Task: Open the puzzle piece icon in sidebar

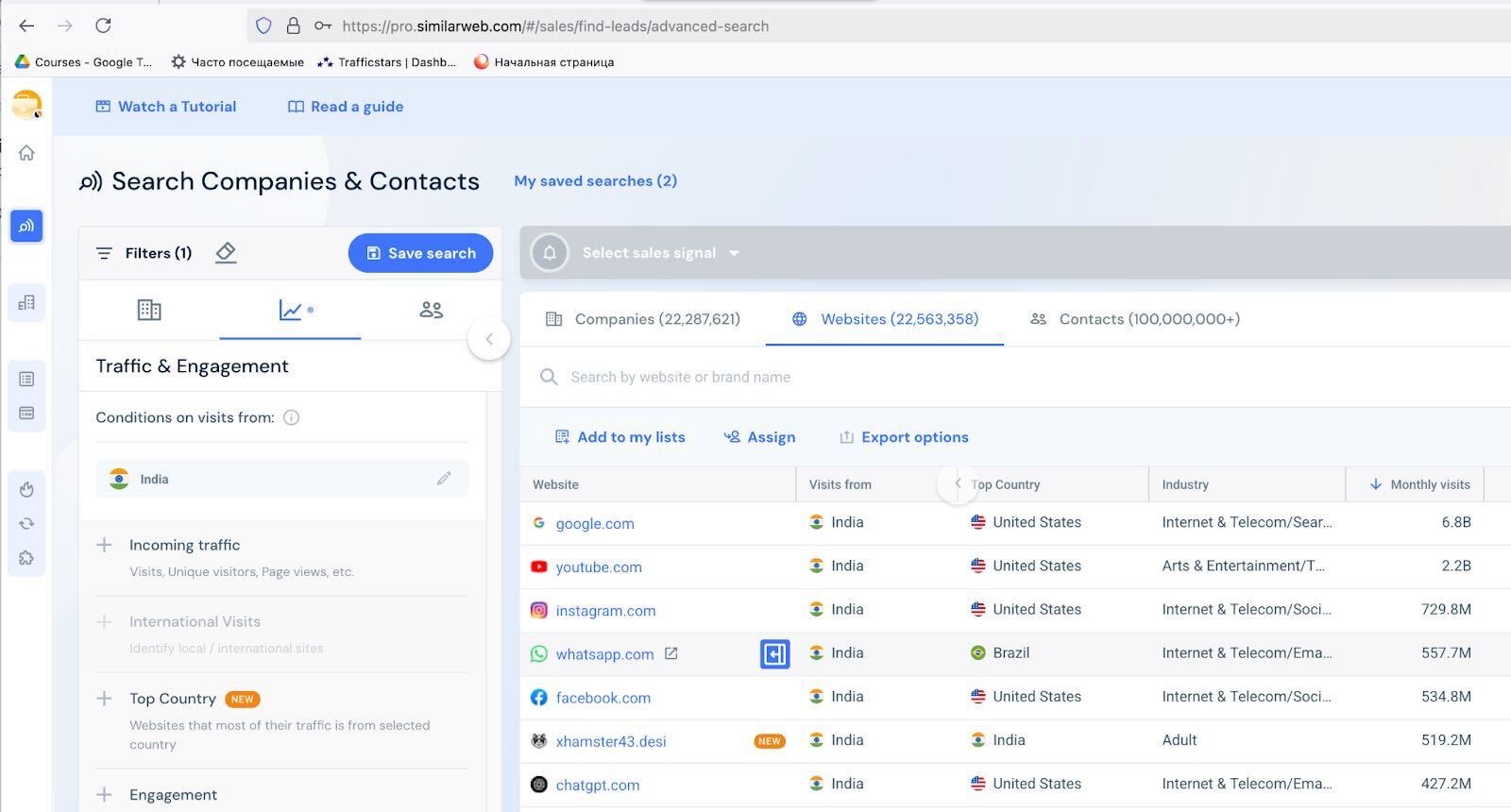Action: pos(26,558)
